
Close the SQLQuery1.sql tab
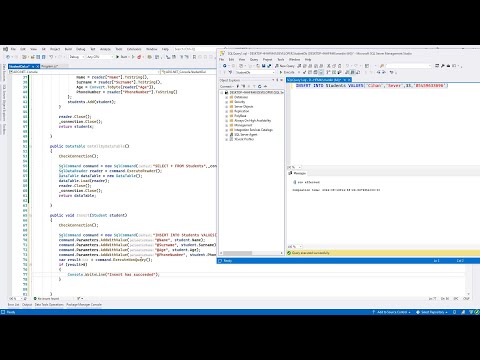(349, 80)
